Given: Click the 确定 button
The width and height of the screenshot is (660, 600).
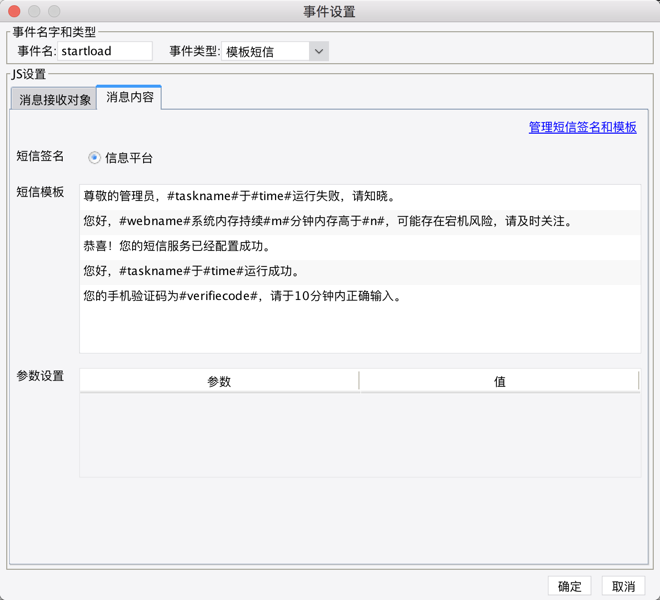Looking at the screenshot, I should point(570,586).
